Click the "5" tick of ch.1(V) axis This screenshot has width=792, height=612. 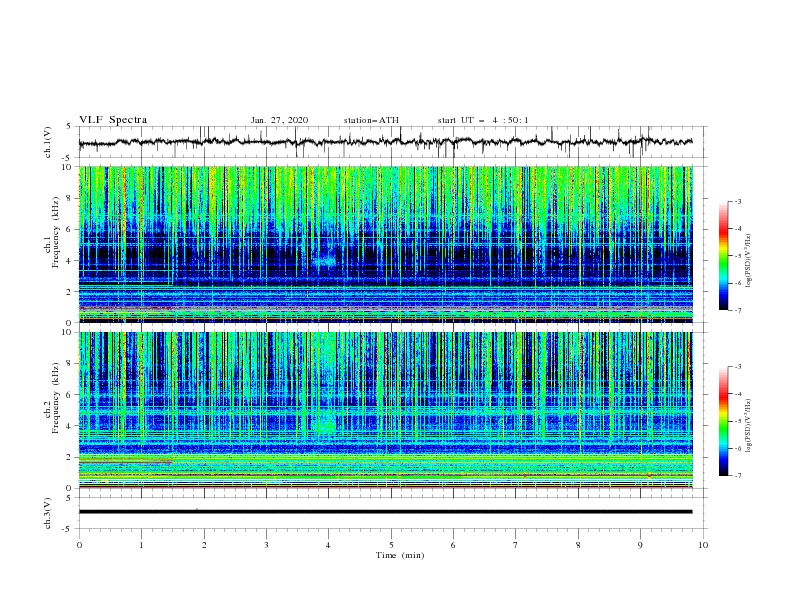[70, 126]
